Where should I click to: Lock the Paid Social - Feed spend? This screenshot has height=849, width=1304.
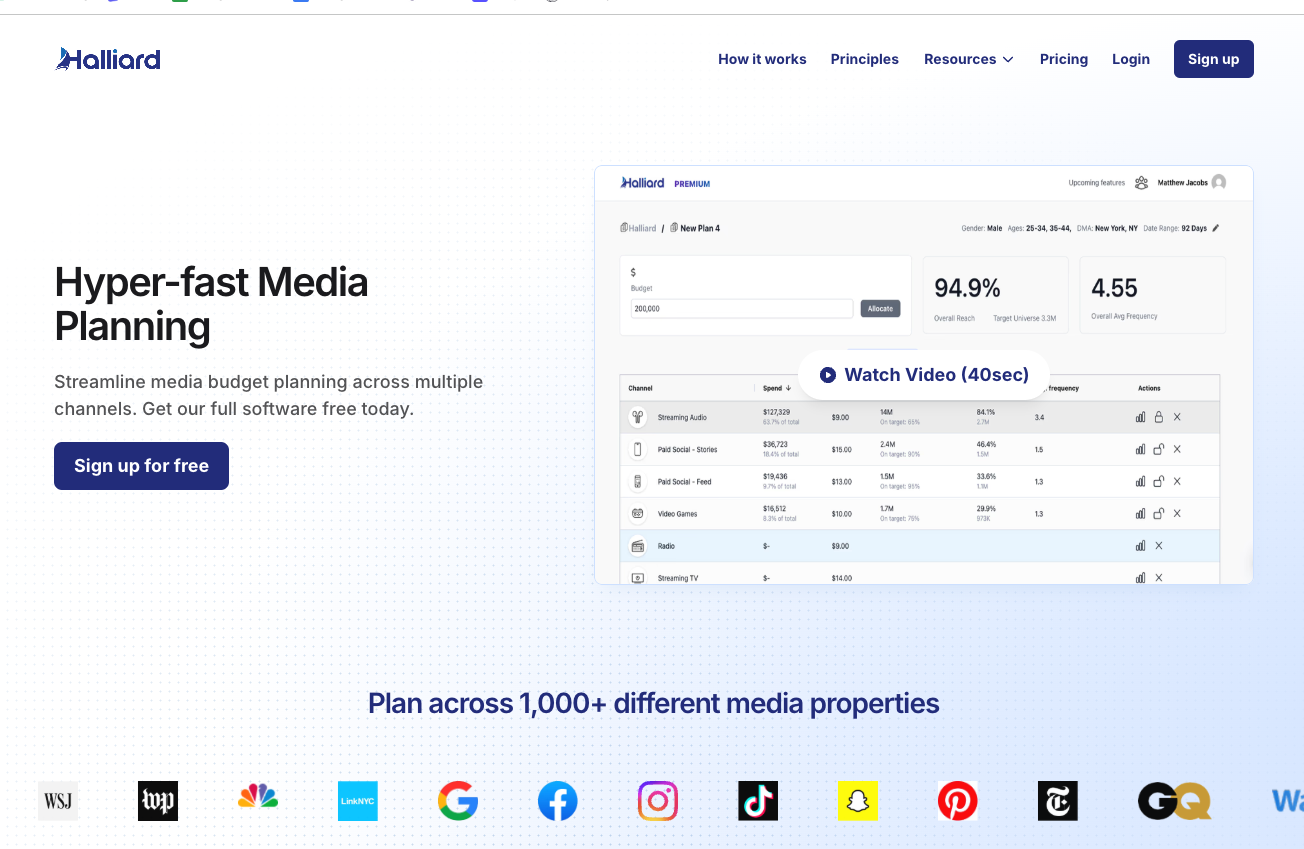[x=1159, y=481]
